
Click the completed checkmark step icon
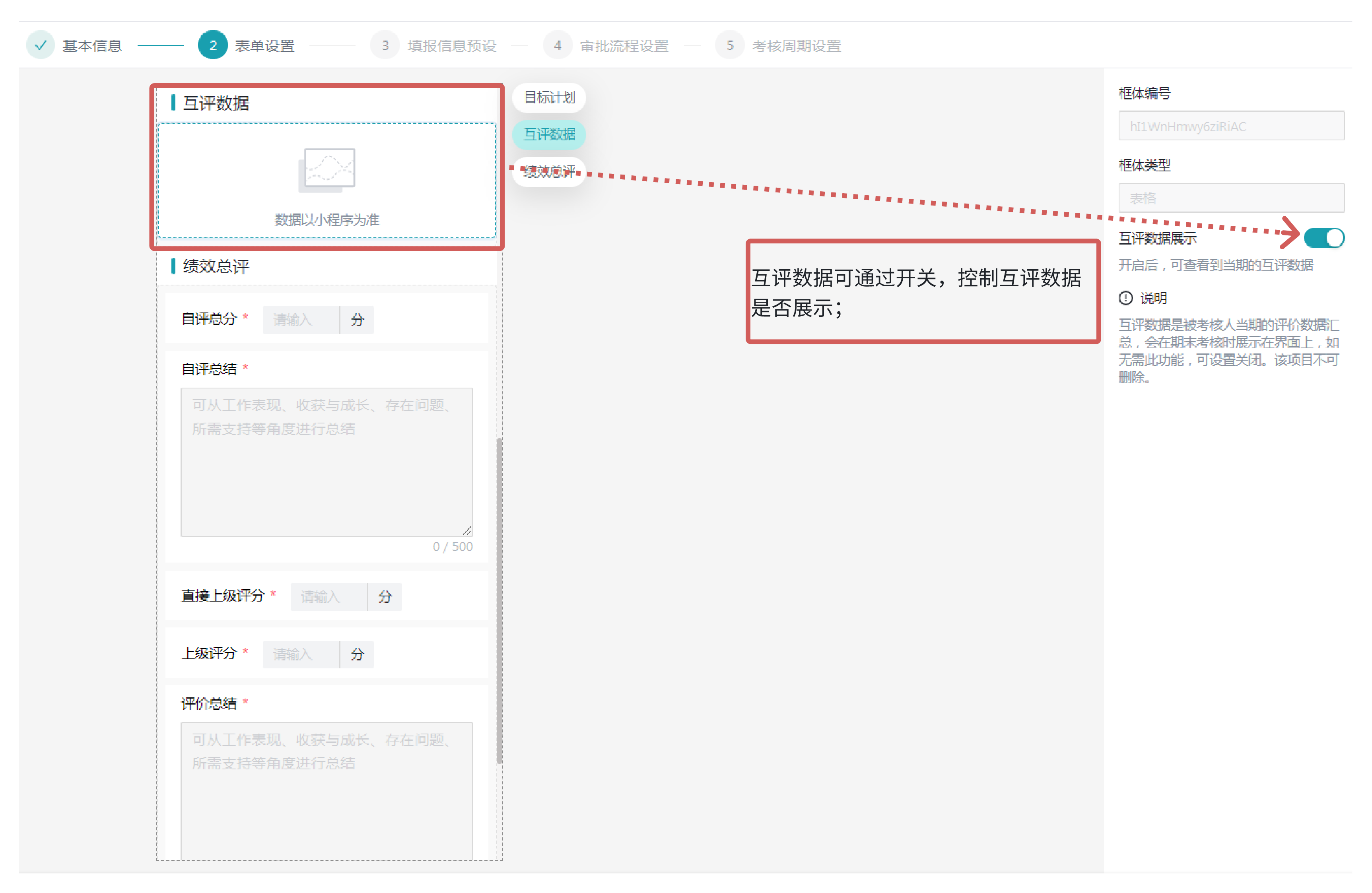click(x=40, y=46)
